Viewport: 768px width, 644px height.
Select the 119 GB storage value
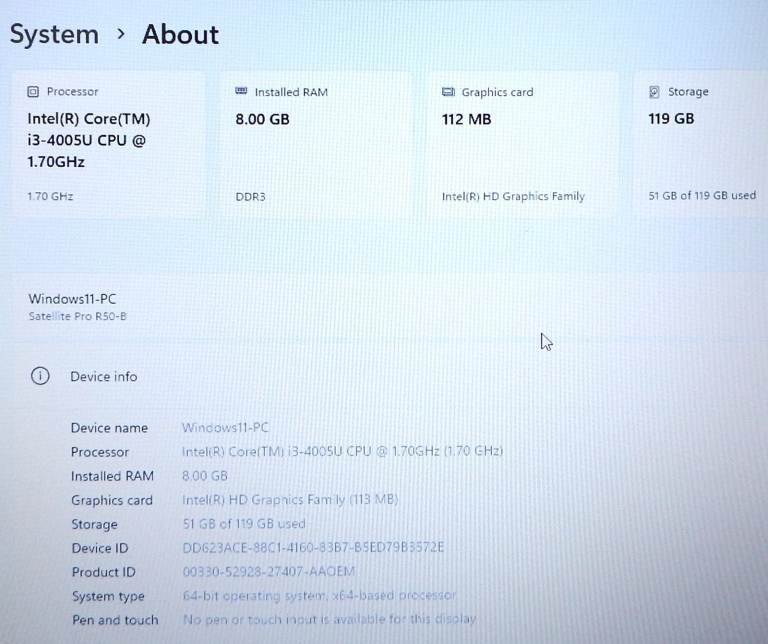pyautogui.click(x=671, y=119)
